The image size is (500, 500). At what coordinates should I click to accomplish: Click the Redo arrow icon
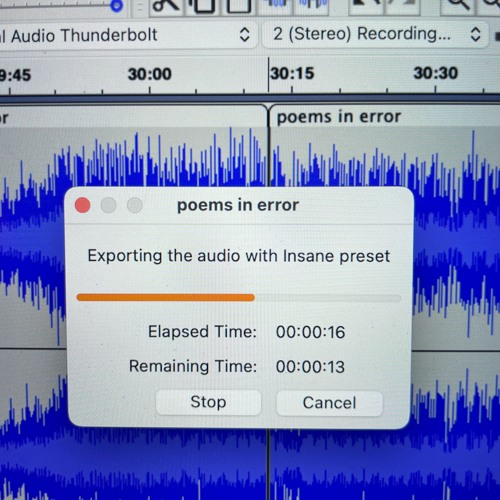pos(401,5)
